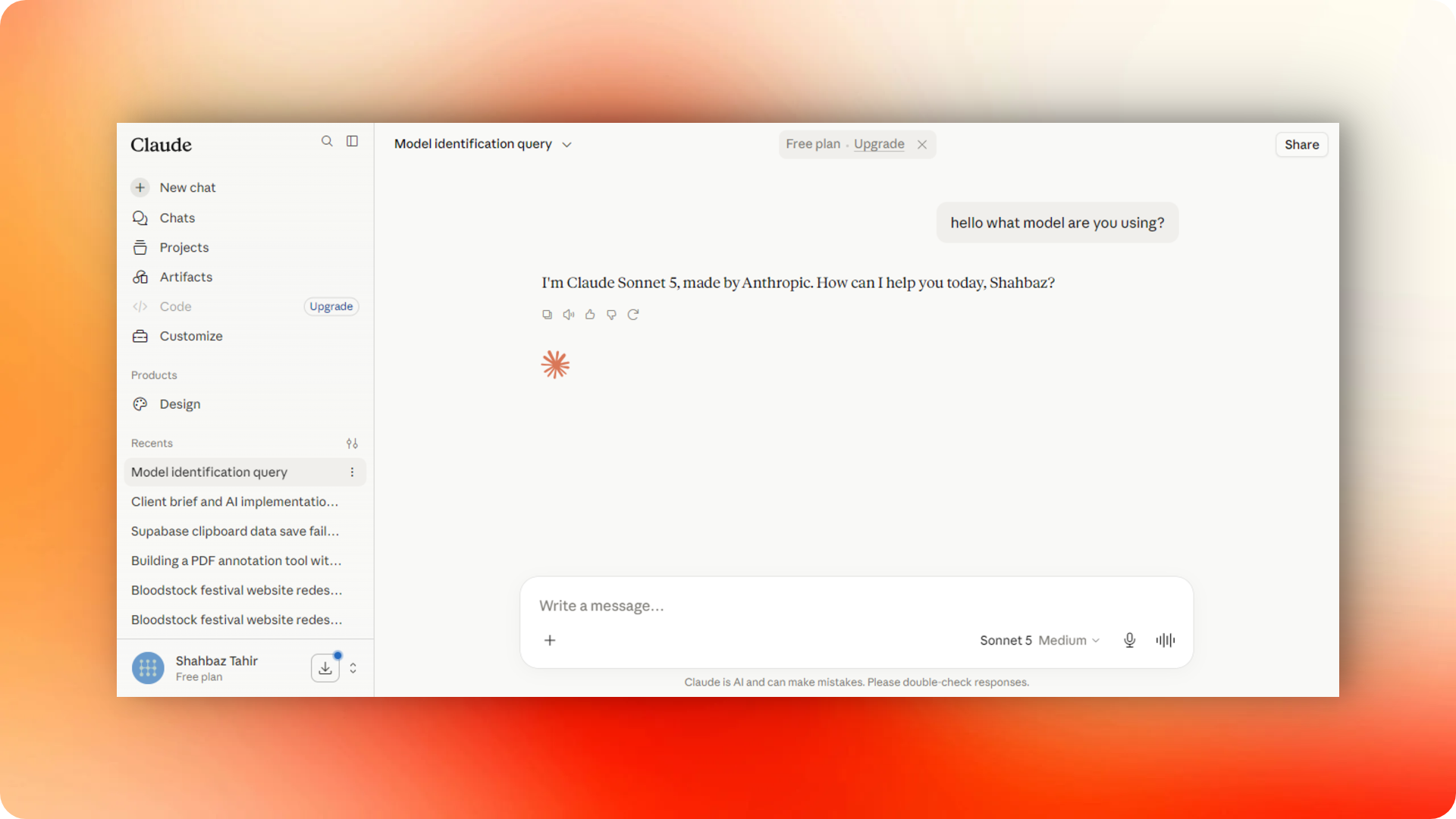1456x819 pixels.
Task: Click the Customize toolbox icon
Action: point(140,336)
